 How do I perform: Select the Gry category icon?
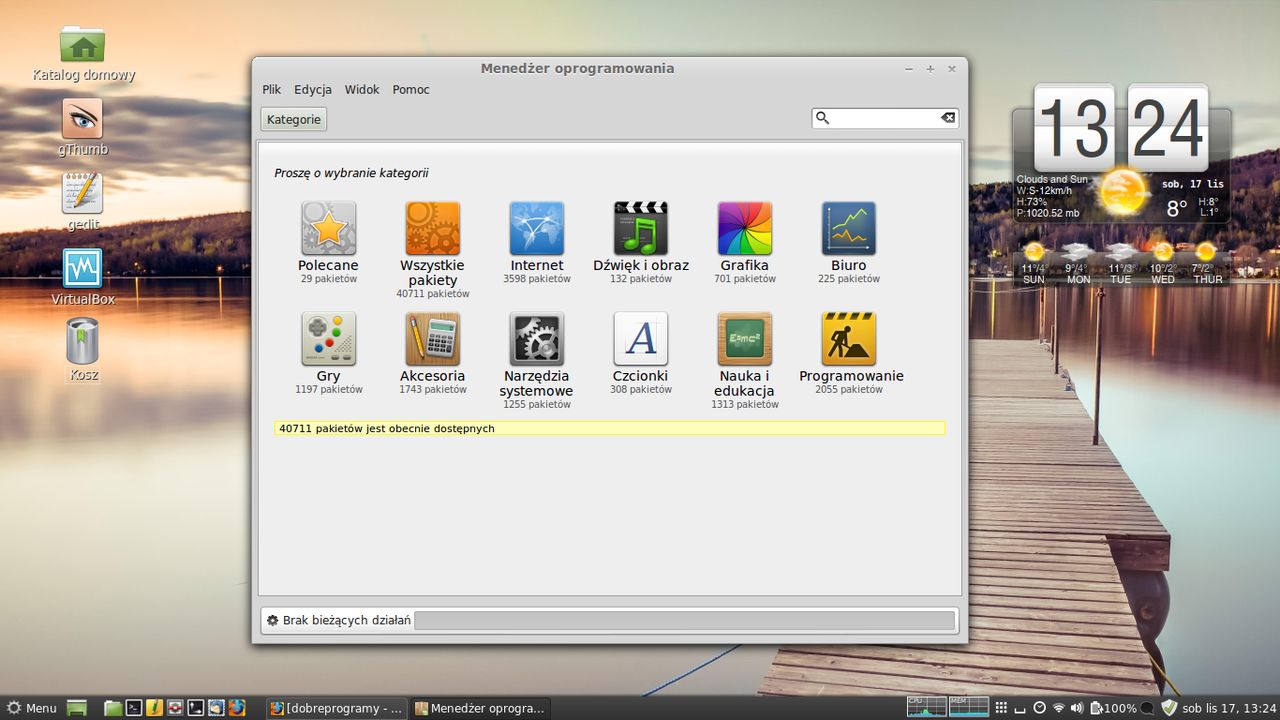(328, 339)
